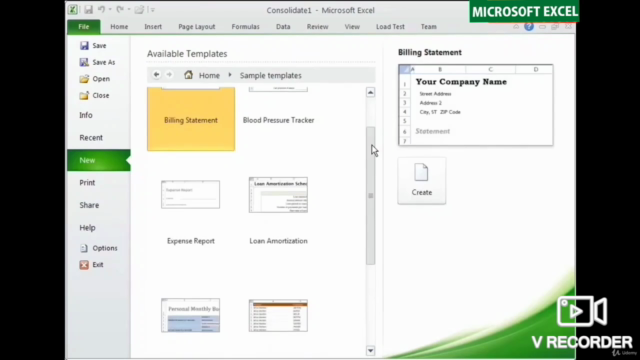Open the Review tab
This screenshot has width=640, height=360.
tap(318, 27)
